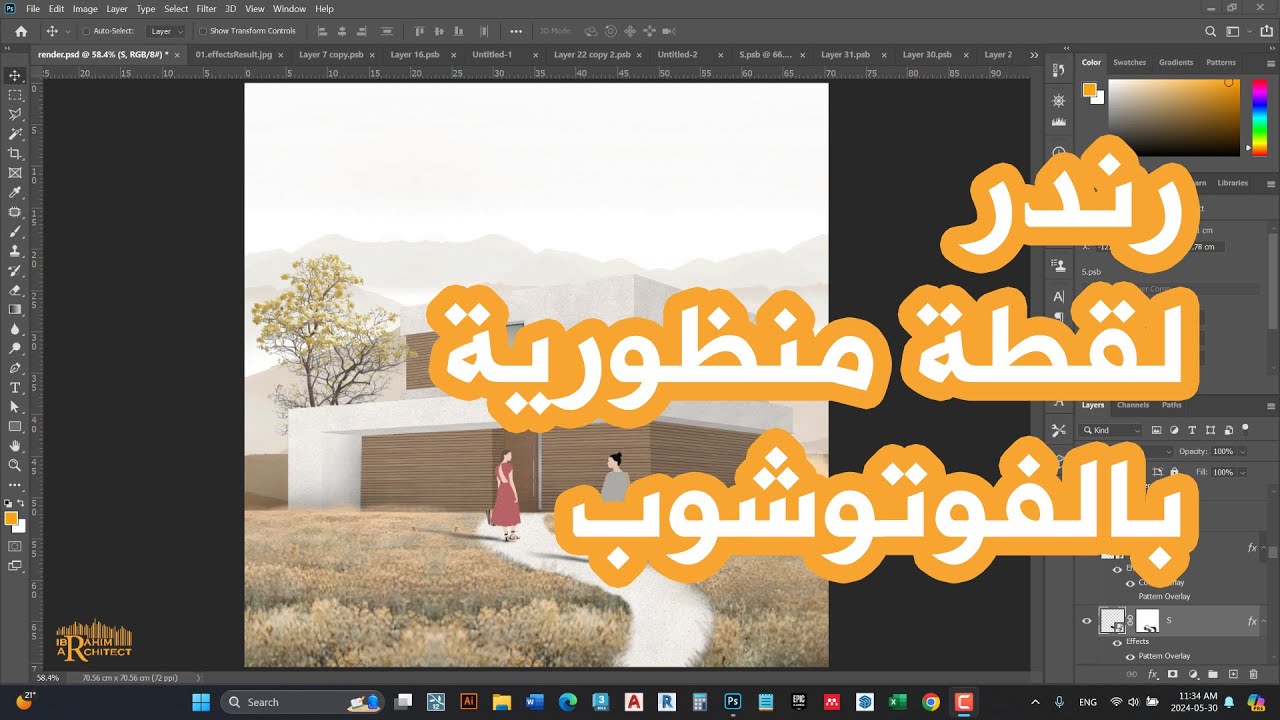The width and height of the screenshot is (1280, 720).
Task: Click the Home icon in options bar
Action: pyautogui.click(x=21, y=31)
